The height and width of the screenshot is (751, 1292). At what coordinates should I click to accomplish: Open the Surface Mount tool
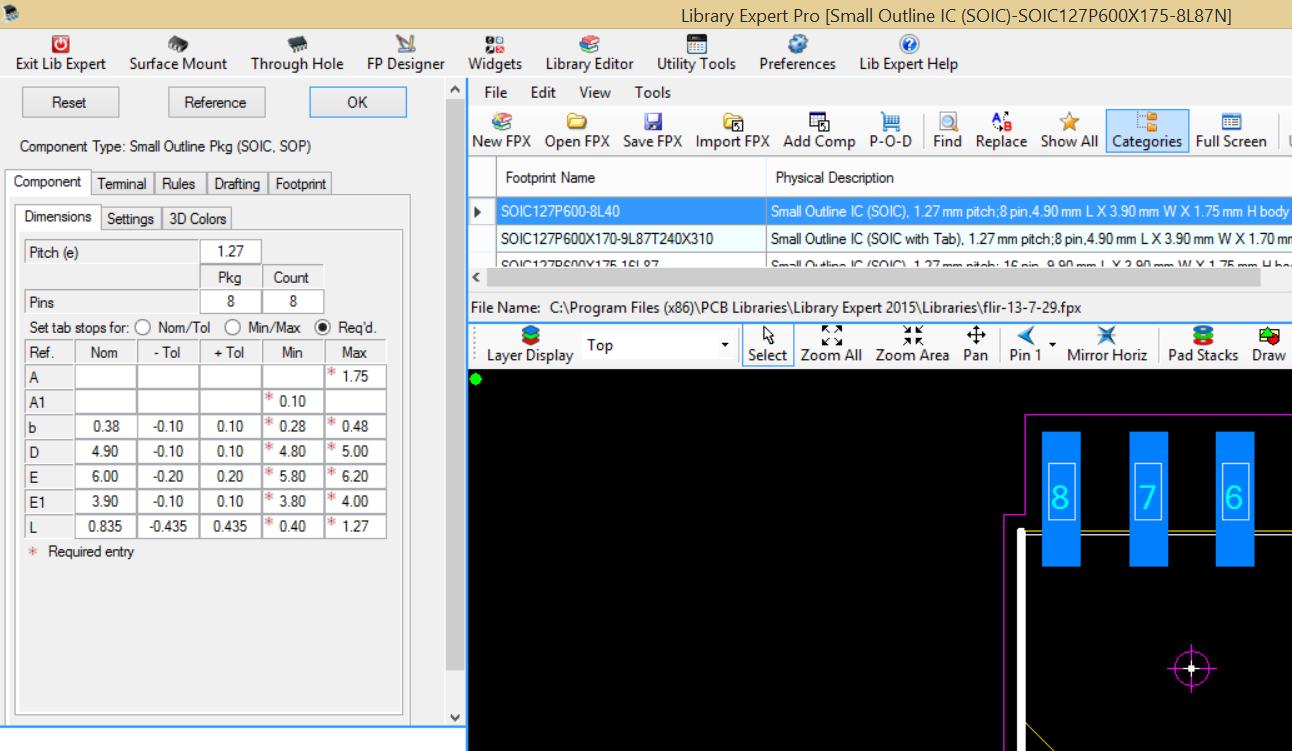[178, 45]
